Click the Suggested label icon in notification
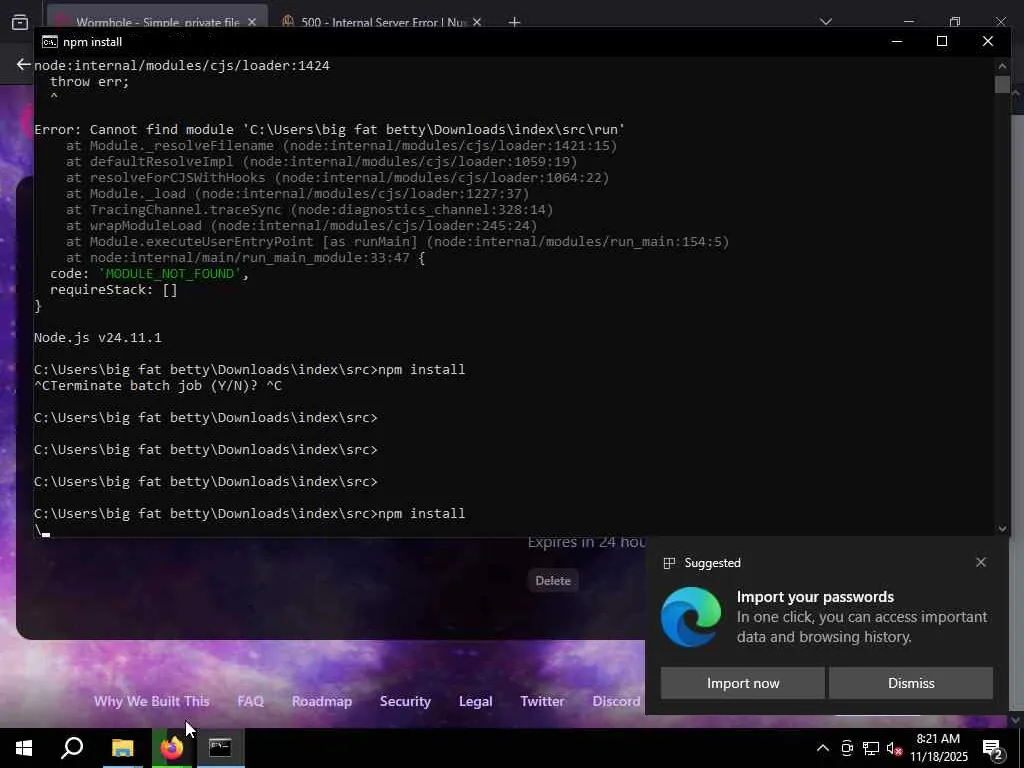 click(x=669, y=563)
